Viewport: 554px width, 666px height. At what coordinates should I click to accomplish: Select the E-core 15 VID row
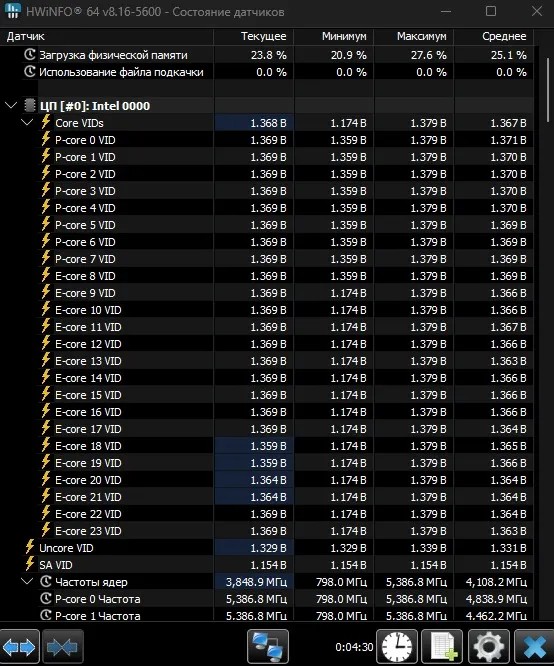267,395
